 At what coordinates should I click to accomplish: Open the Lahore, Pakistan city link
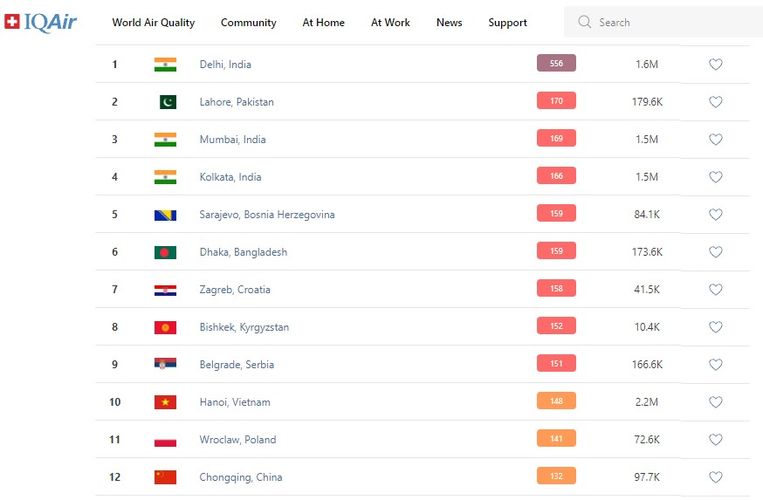(x=236, y=102)
